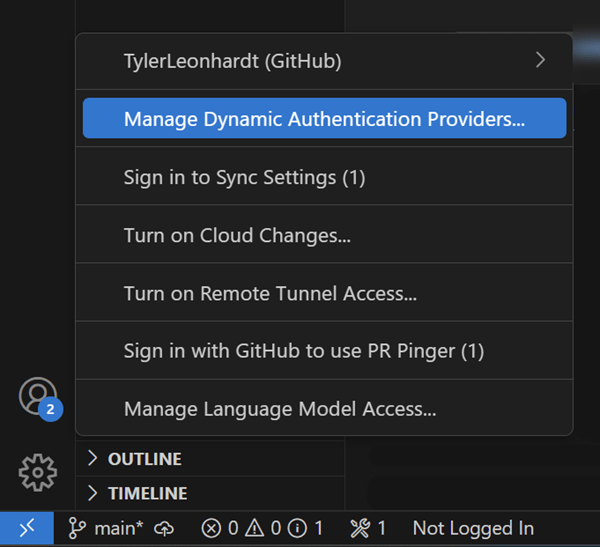Select the TylerLeonhardt (GitHub) account entry
600x547 pixels.
click(232, 61)
